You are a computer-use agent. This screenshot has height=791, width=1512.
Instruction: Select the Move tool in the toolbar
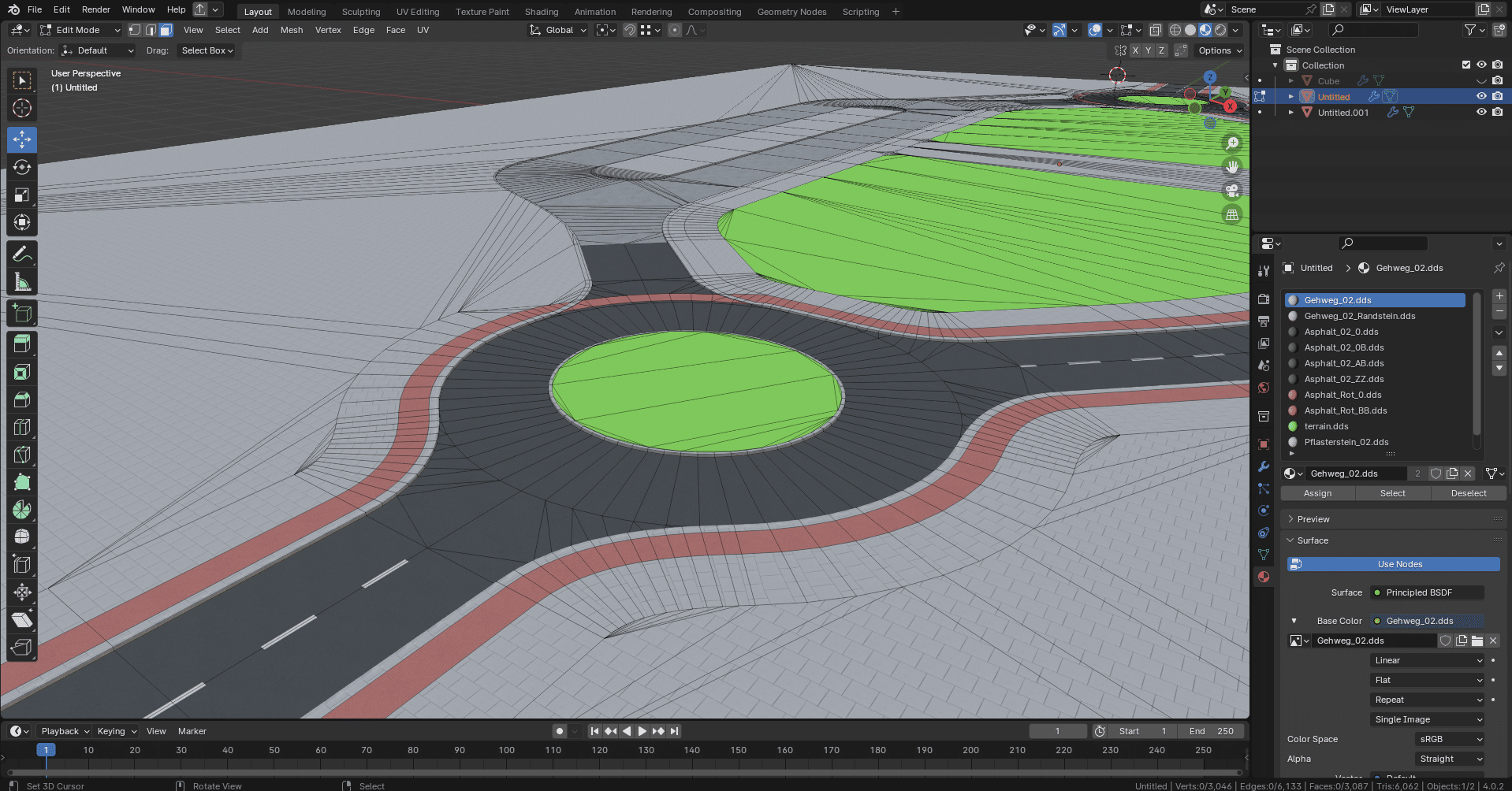tap(22, 139)
